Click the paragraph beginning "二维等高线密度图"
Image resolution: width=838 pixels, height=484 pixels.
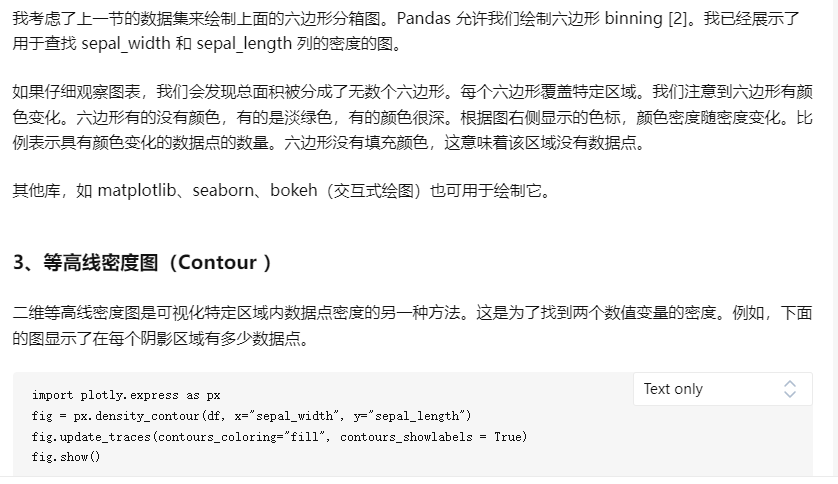413,325
